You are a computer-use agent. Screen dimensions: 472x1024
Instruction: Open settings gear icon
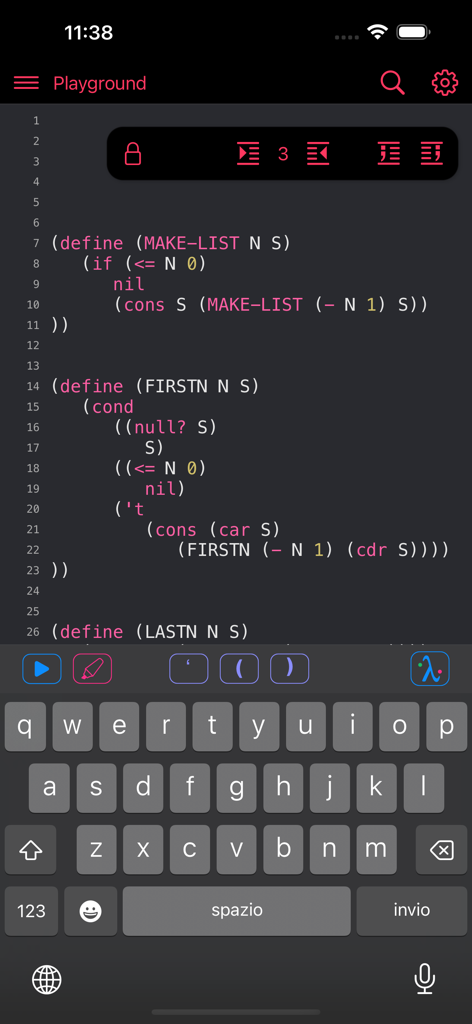click(445, 83)
